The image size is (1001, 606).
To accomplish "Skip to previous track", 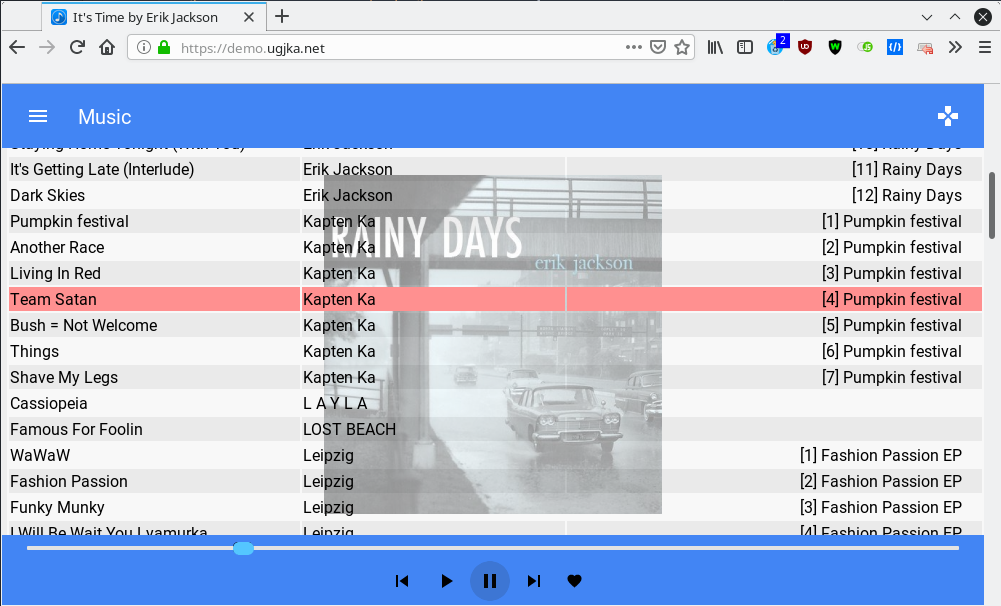I will (402, 581).
